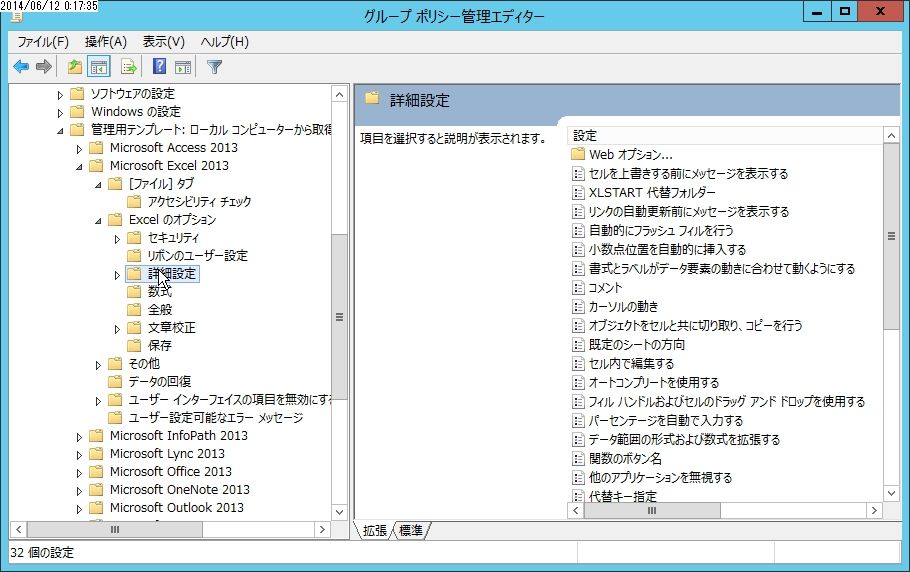Image resolution: width=910 pixels, height=572 pixels.
Task: Expand the セキュリティ node
Action: click(x=117, y=238)
